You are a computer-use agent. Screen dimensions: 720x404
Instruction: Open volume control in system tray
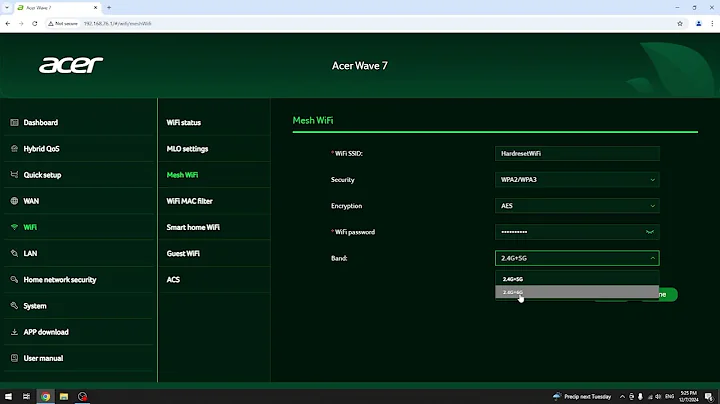click(658, 397)
